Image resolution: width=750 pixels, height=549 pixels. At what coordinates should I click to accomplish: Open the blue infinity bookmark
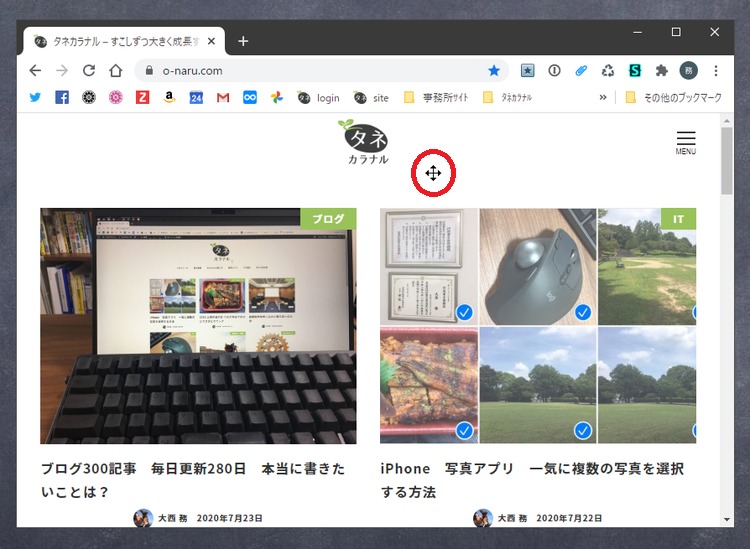[x=250, y=98]
